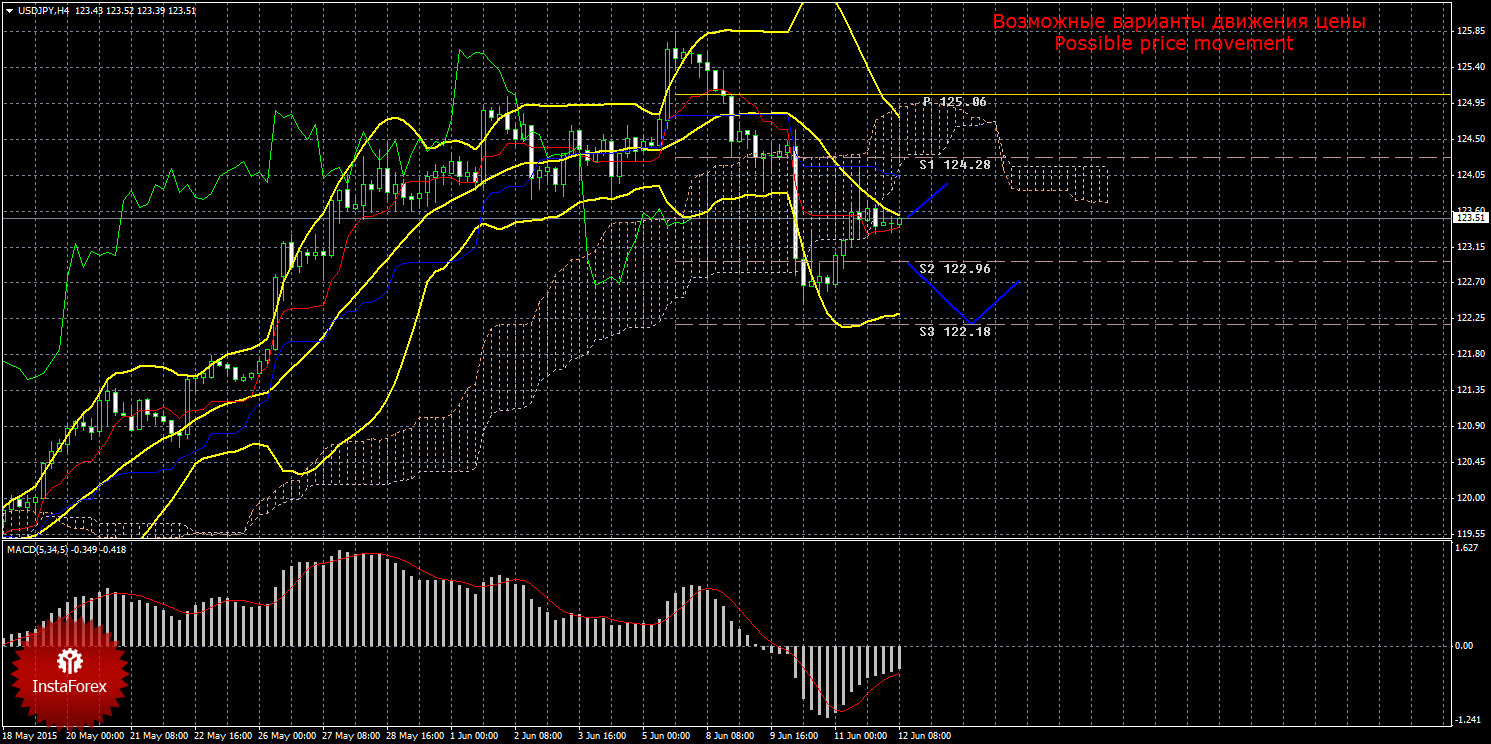1491x744 pixels.
Task: Click the InstaForex gear logo icon
Action: click(x=69, y=660)
